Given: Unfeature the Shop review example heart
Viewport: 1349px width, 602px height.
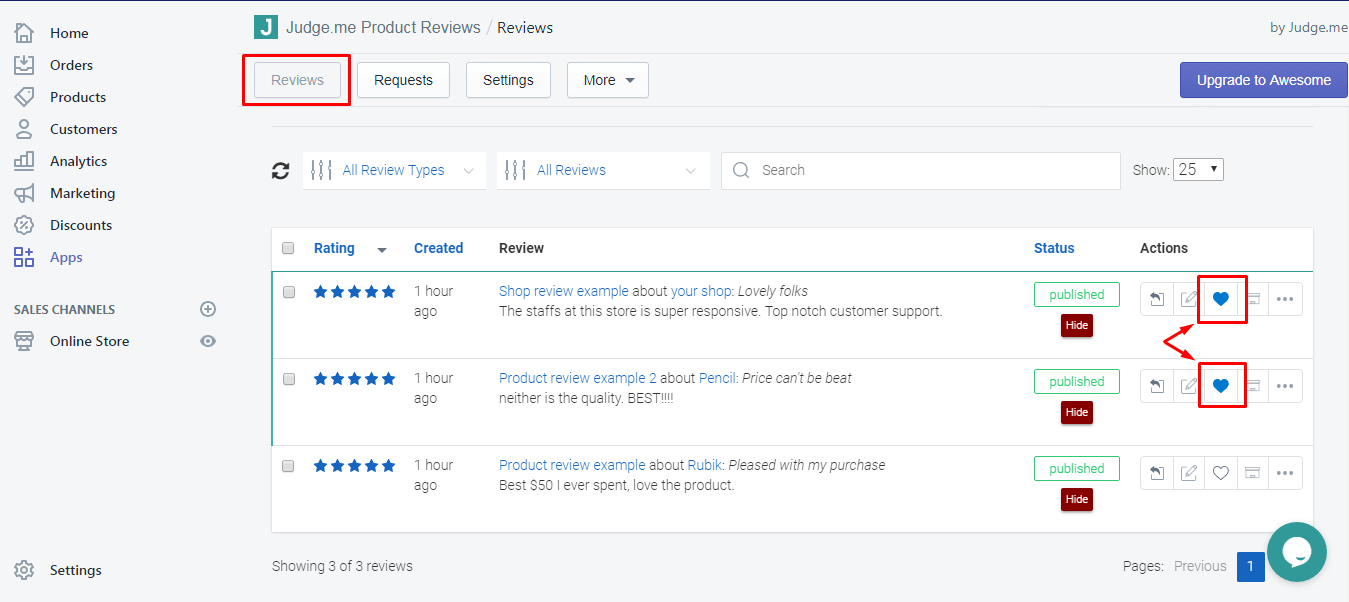Looking at the screenshot, I should click(1221, 298).
